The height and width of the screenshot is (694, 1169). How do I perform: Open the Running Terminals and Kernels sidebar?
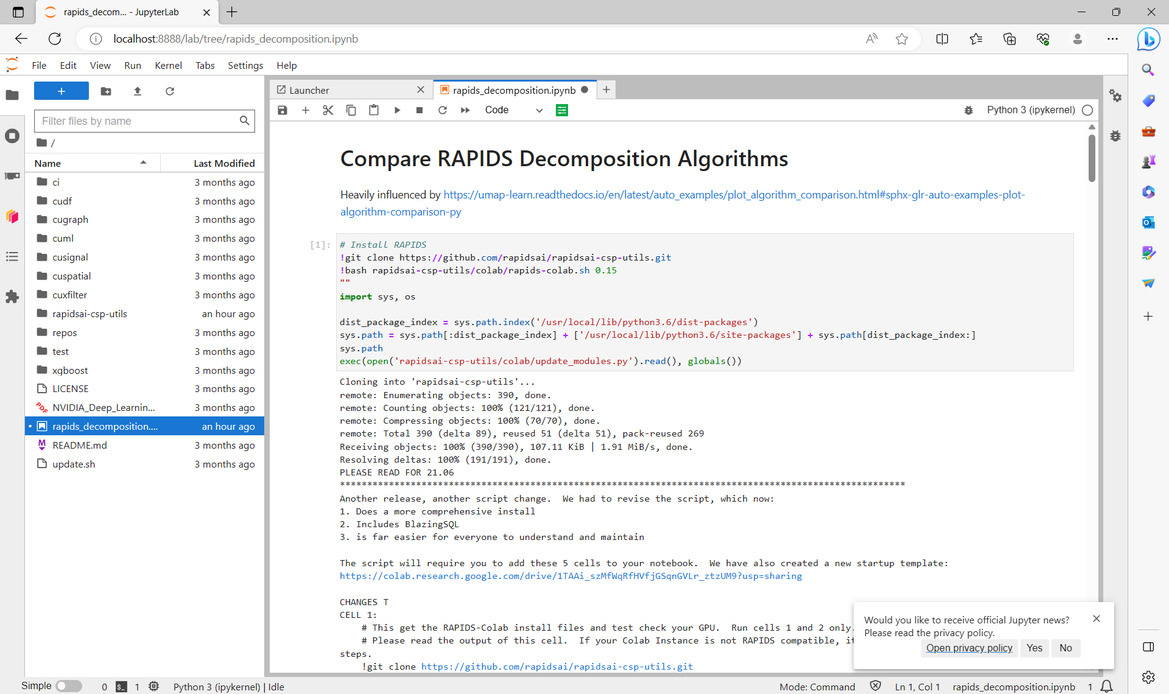12,136
